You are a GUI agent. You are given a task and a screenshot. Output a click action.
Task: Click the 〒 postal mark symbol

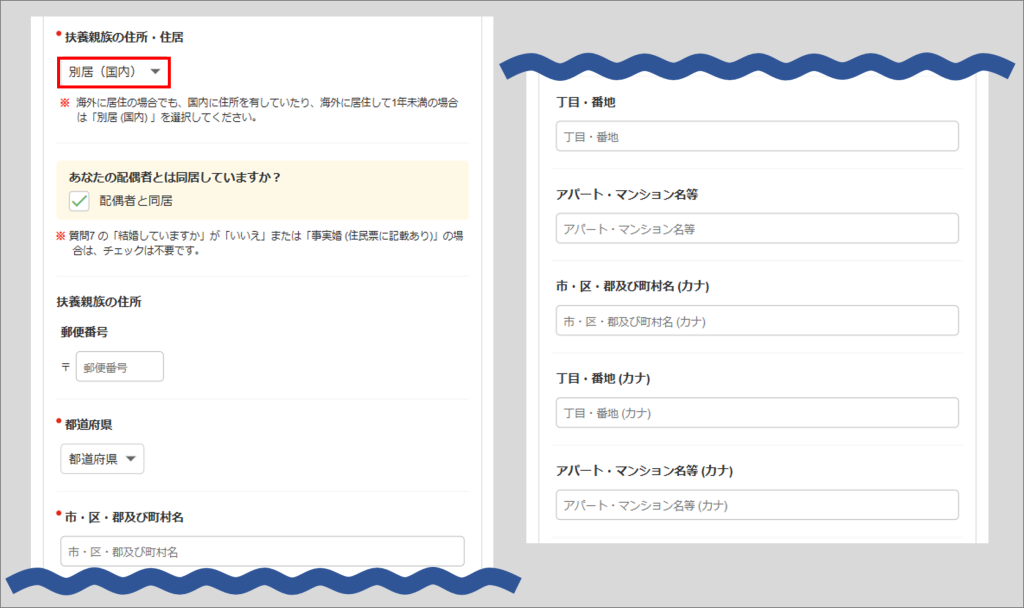(x=66, y=367)
